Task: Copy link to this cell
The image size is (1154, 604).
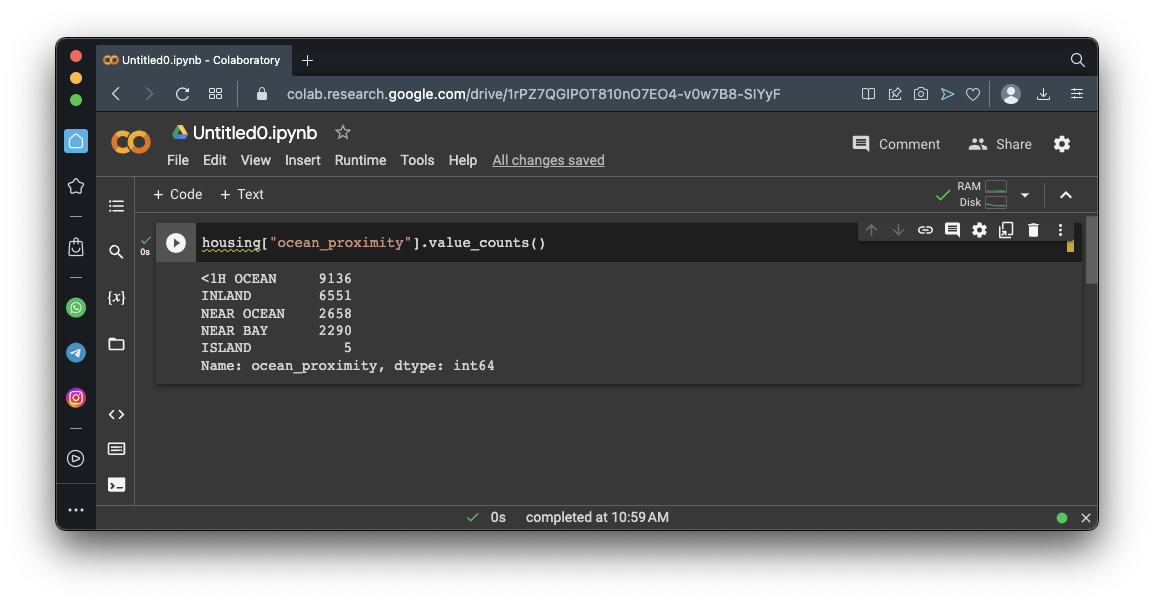Action: pos(925,230)
